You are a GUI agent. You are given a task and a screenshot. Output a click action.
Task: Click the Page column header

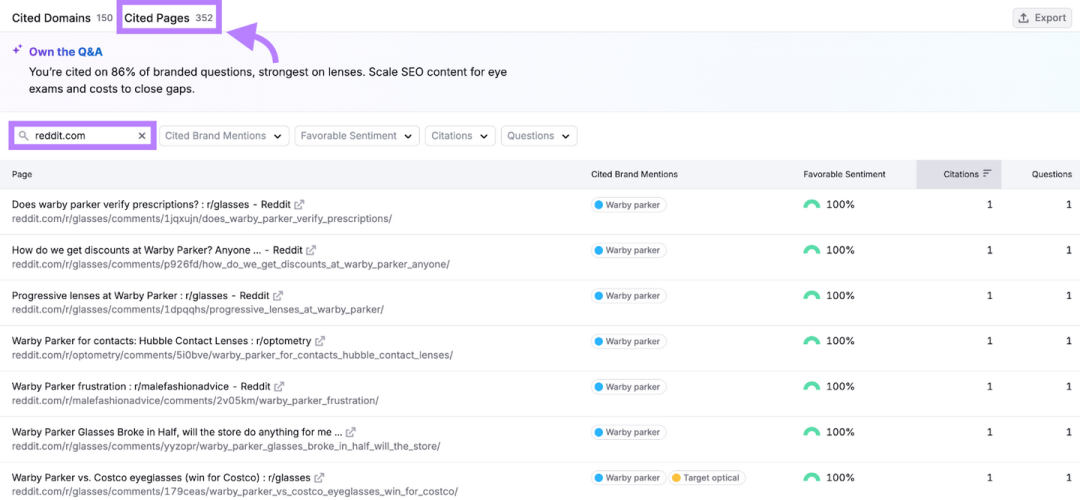[22, 174]
